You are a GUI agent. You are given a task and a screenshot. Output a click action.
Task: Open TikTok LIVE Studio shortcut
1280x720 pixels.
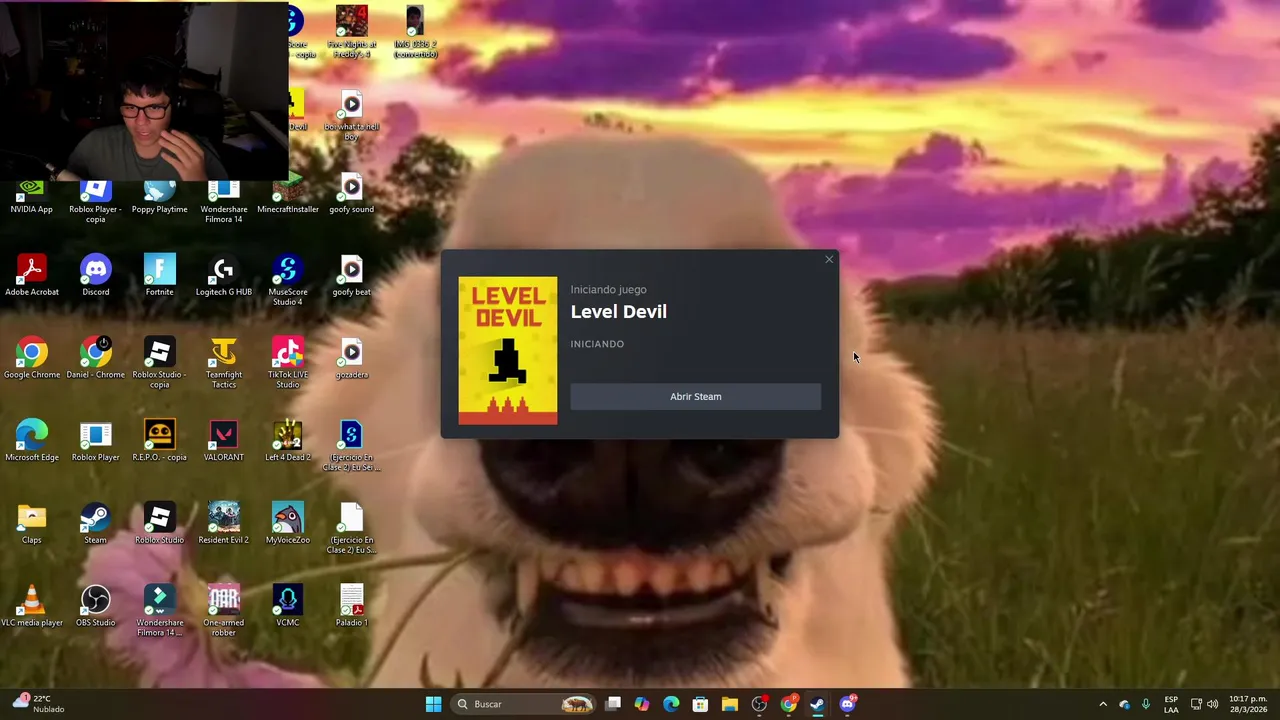coord(288,364)
